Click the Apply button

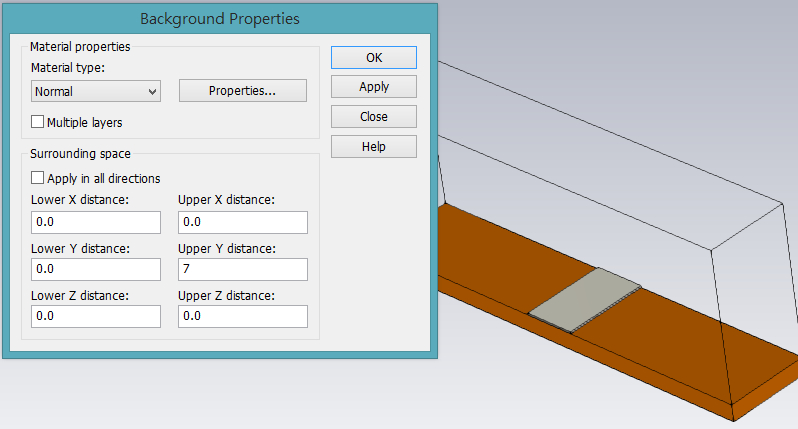(x=374, y=87)
